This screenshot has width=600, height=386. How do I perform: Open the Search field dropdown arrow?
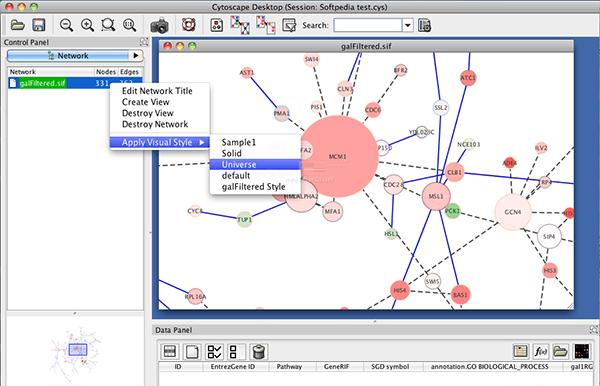tap(408, 26)
